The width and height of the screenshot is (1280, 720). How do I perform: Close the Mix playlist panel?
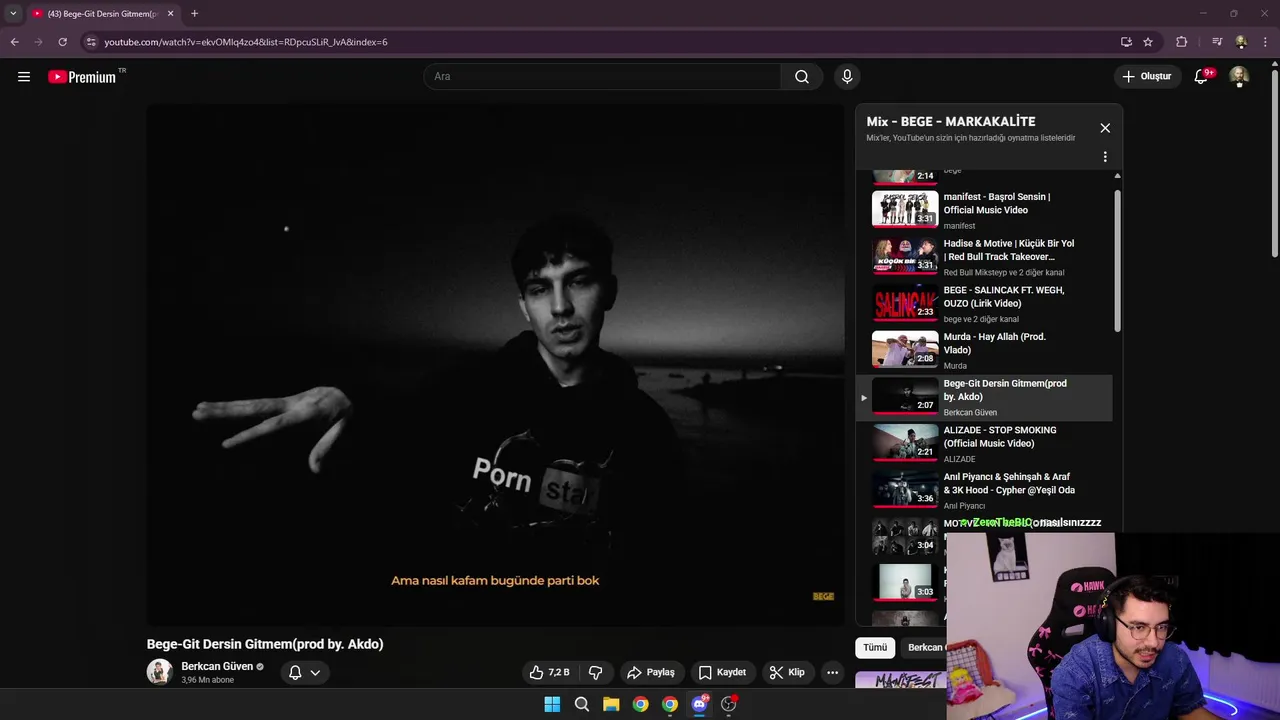1105,128
